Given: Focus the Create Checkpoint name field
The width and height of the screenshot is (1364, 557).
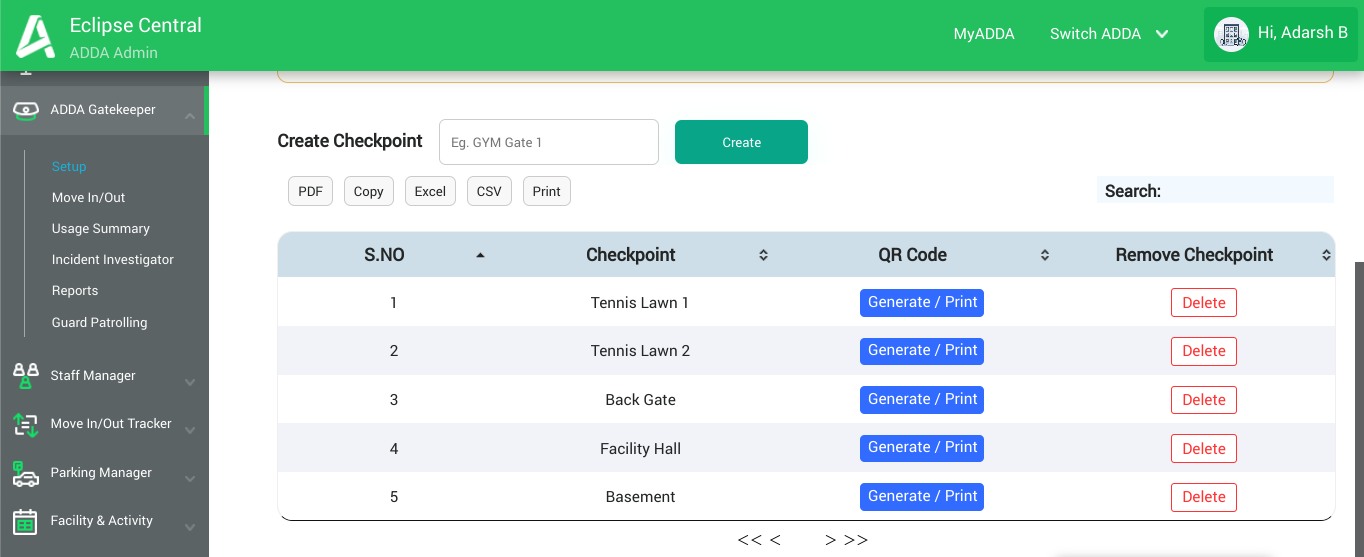Looking at the screenshot, I should pos(548,142).
